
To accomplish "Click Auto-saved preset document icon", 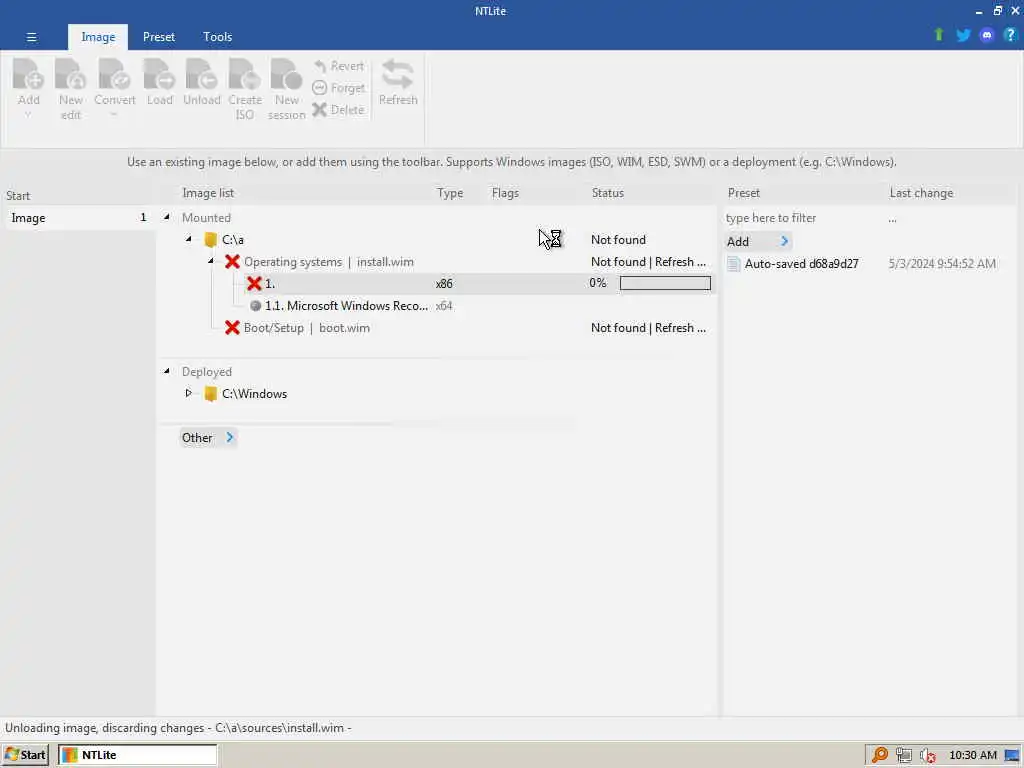I will (x=733, y=264).
